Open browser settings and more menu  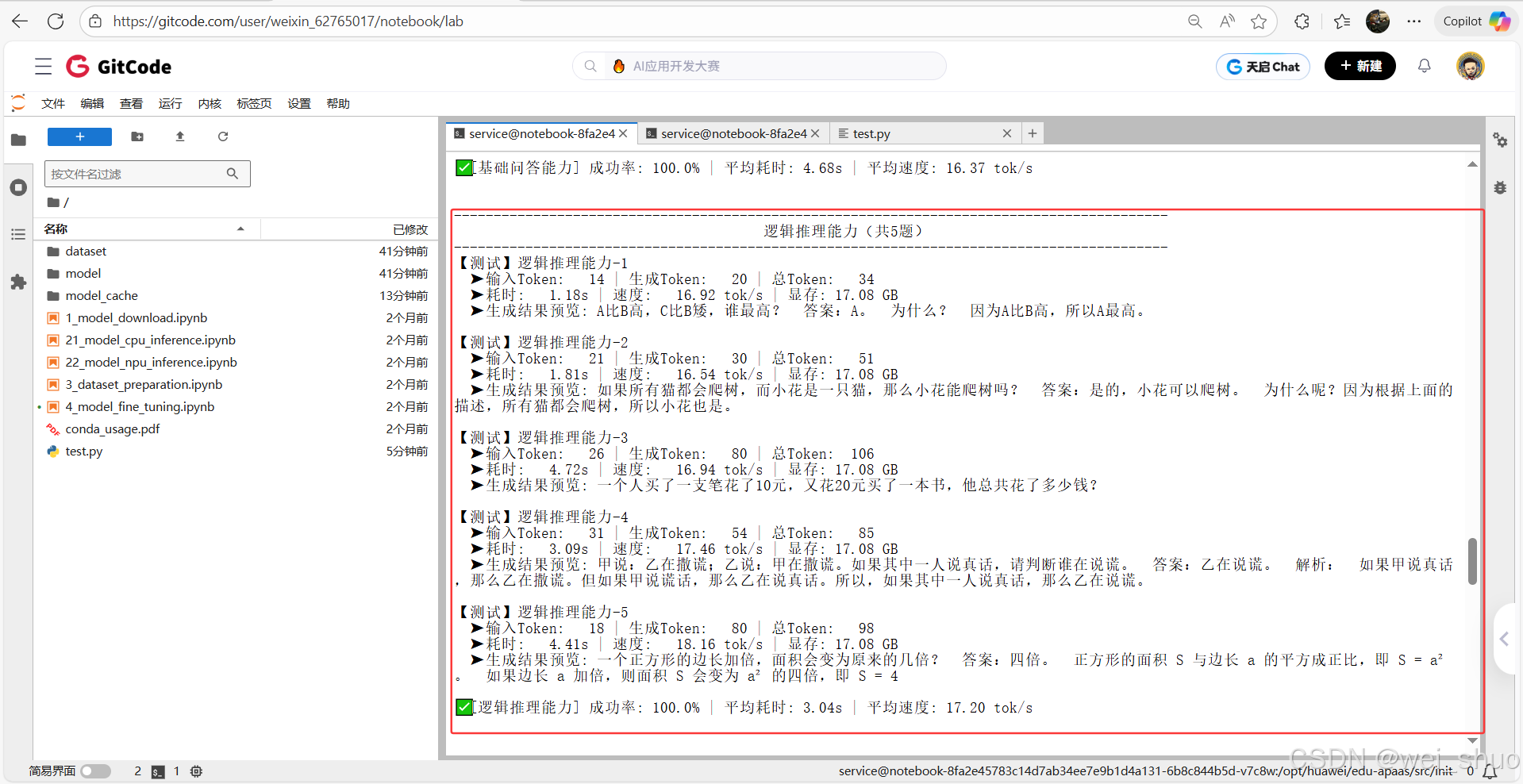(x=1414, y=21)
